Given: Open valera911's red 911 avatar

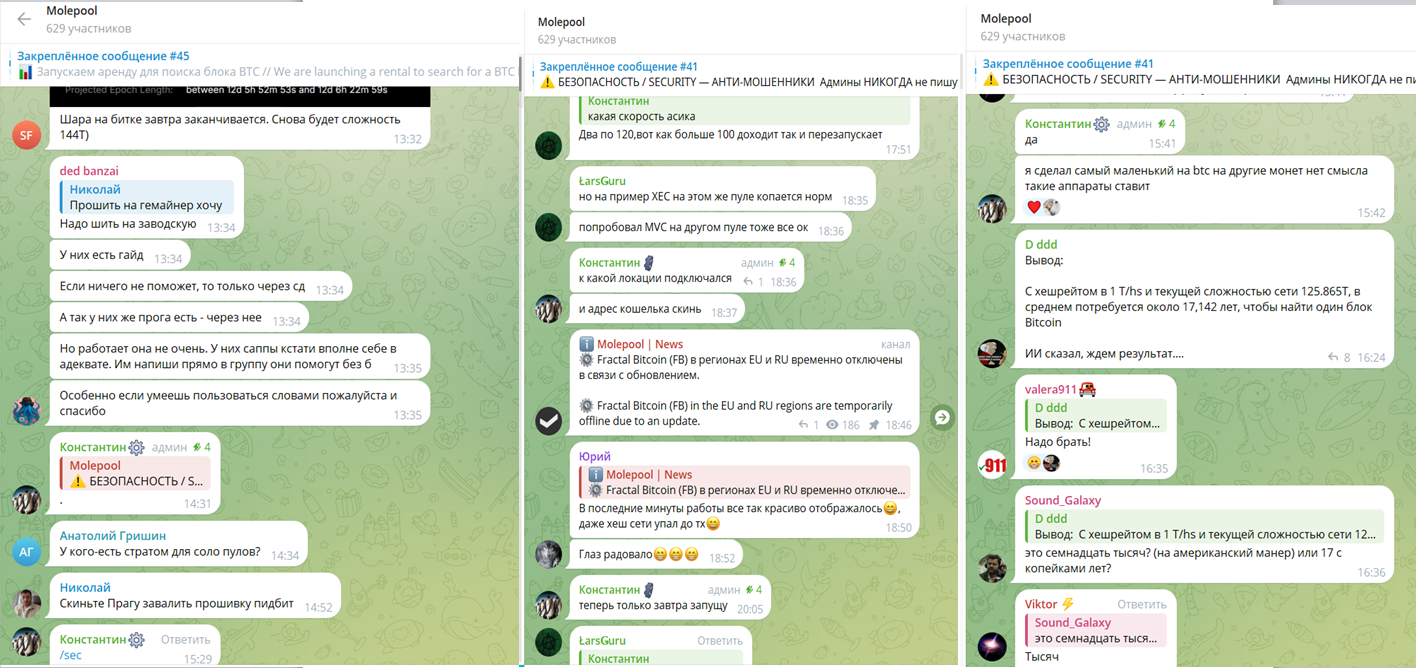Looking at the screenshot, I should click(992, 465).
